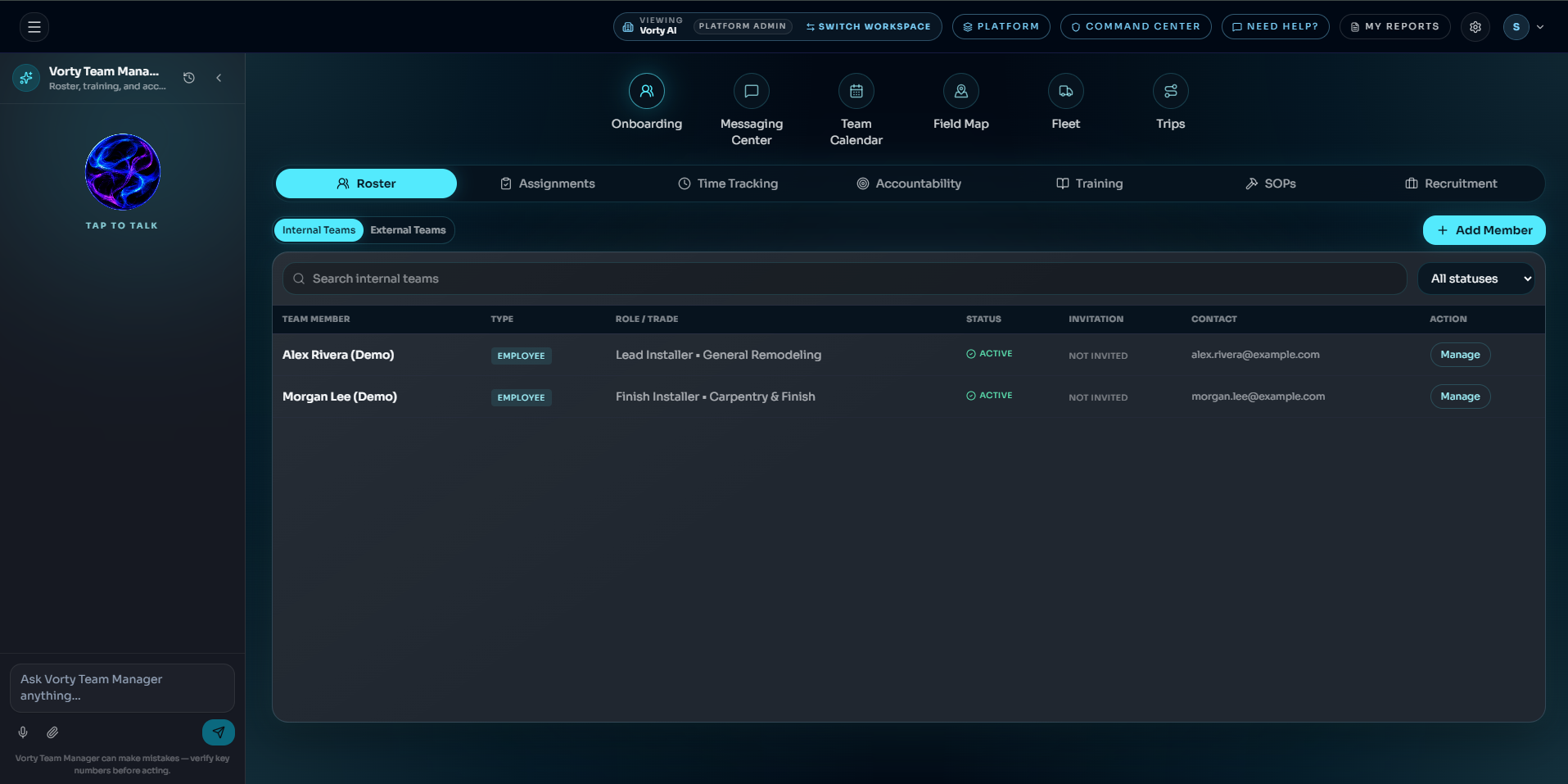
Task: Open Messaging Center icon
Action: point(752,91)
